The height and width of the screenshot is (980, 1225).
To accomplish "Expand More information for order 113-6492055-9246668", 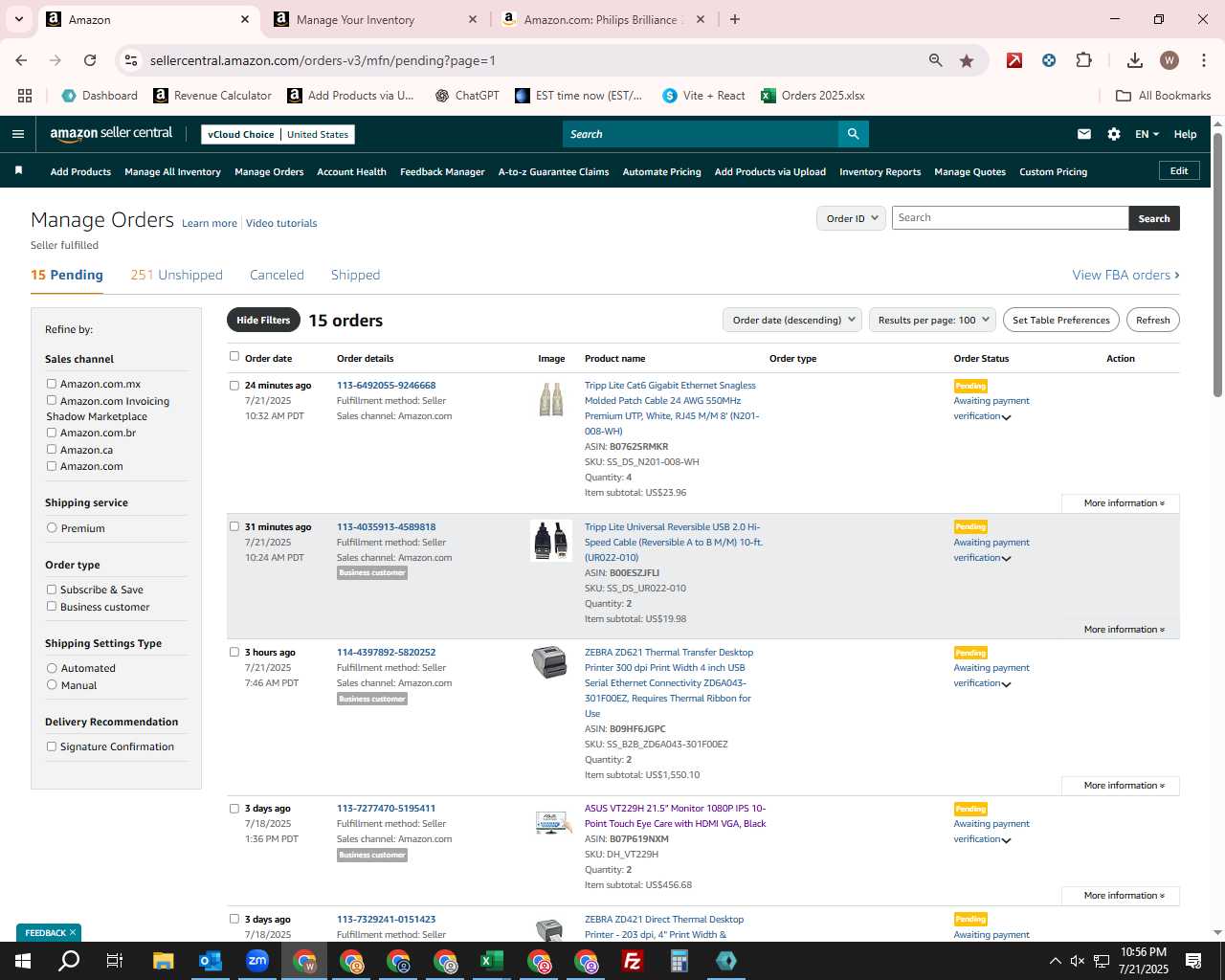I will (x=1121, y=503).
